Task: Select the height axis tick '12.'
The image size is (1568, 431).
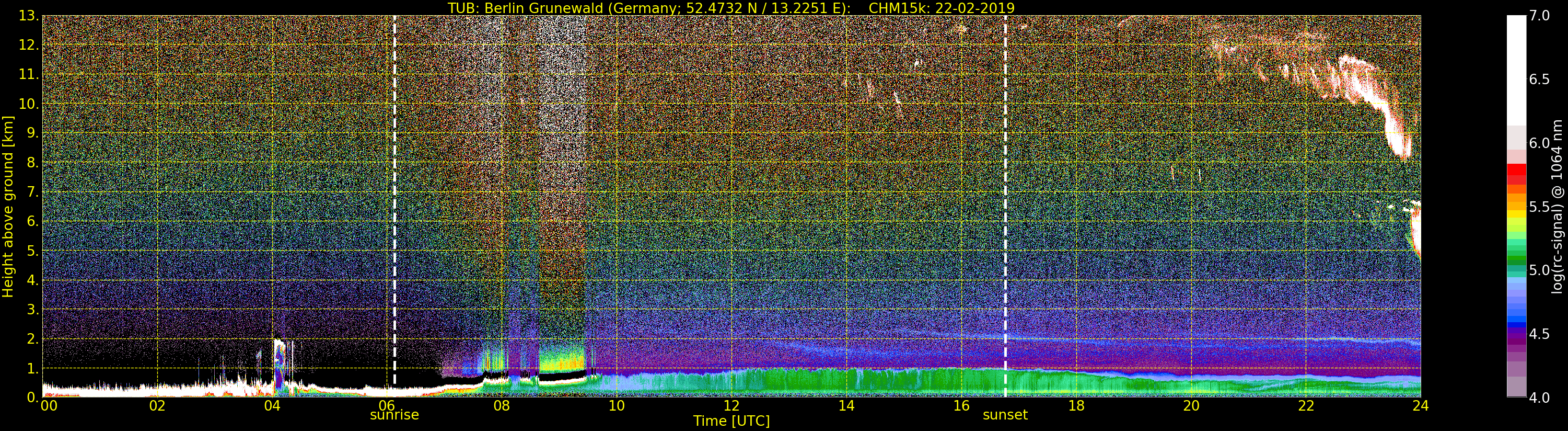Action: pyautogui.click(x=29, y=45)
